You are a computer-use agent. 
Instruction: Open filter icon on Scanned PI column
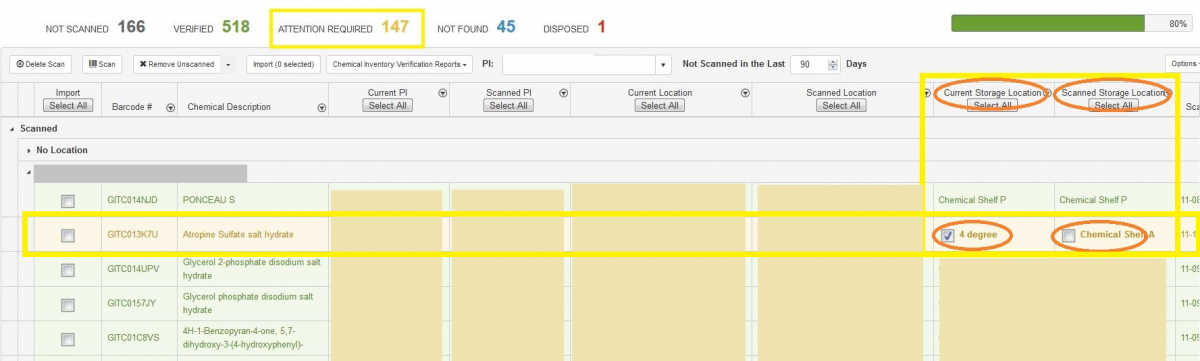tap(564, 92)
